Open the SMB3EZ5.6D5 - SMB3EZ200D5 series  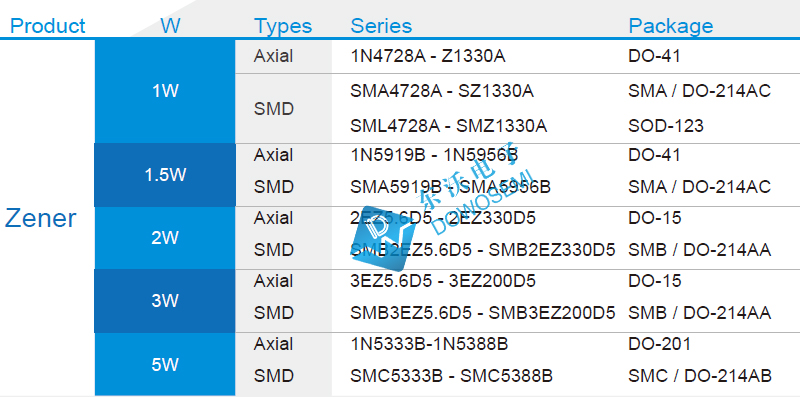tap(483, 312)
